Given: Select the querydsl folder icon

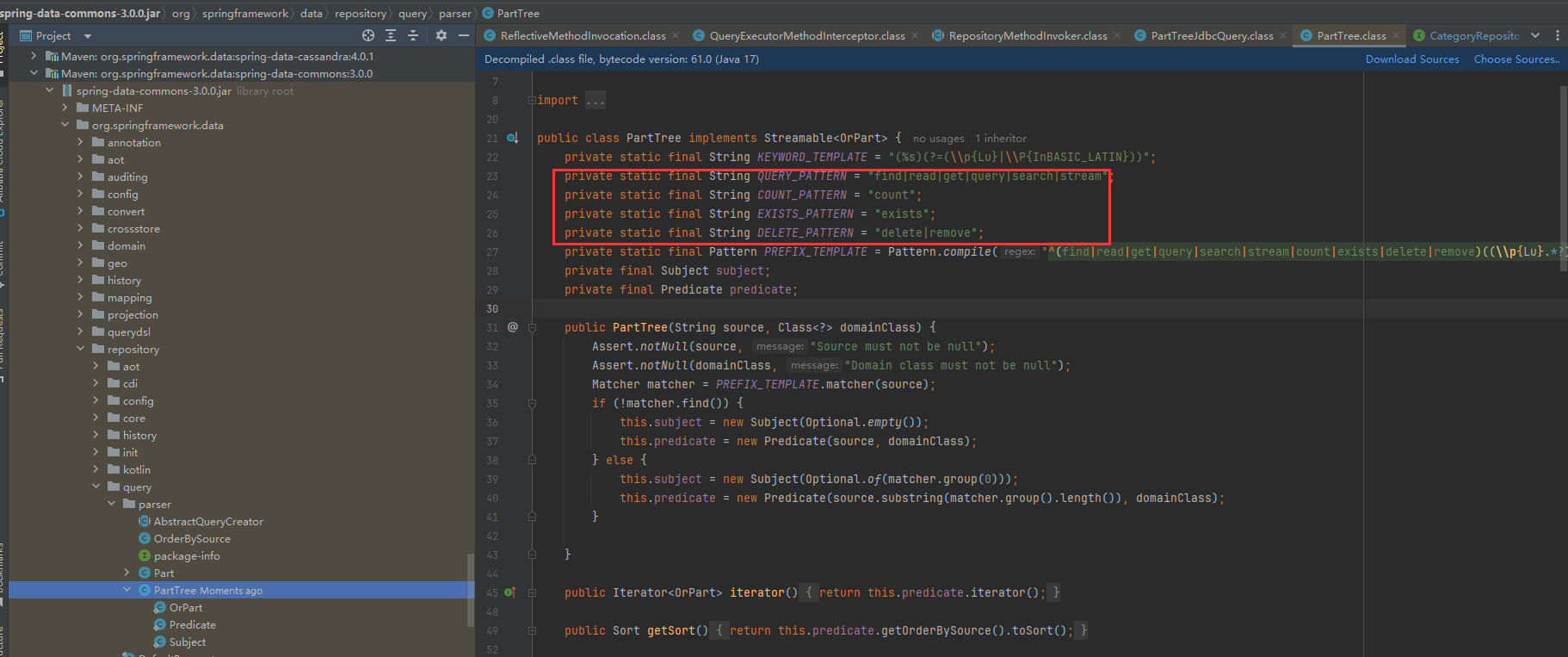Looking at the screenshot, I should [x=98, y=332].
